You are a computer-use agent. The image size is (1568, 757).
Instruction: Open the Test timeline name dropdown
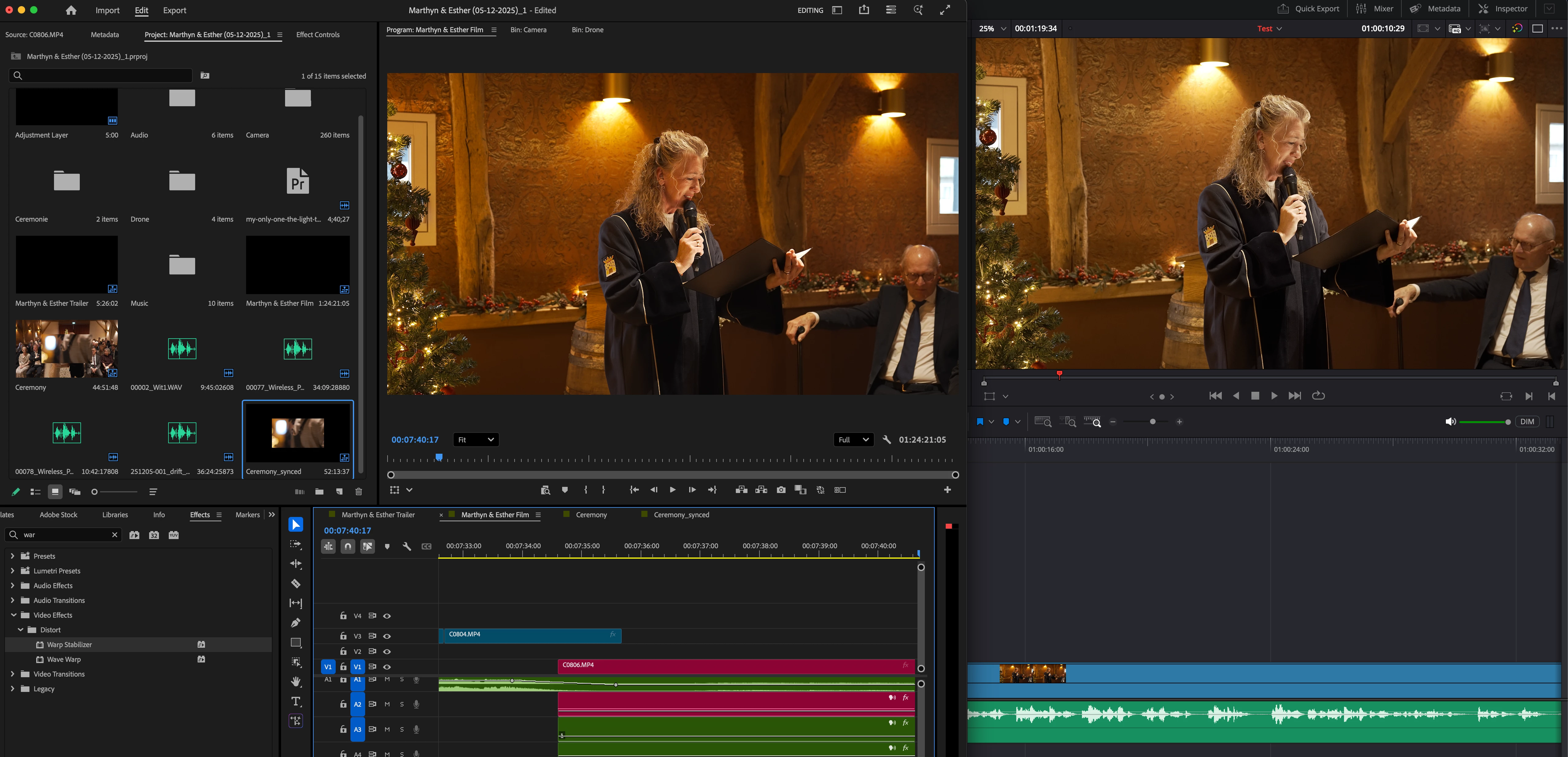click(1270, 29)
